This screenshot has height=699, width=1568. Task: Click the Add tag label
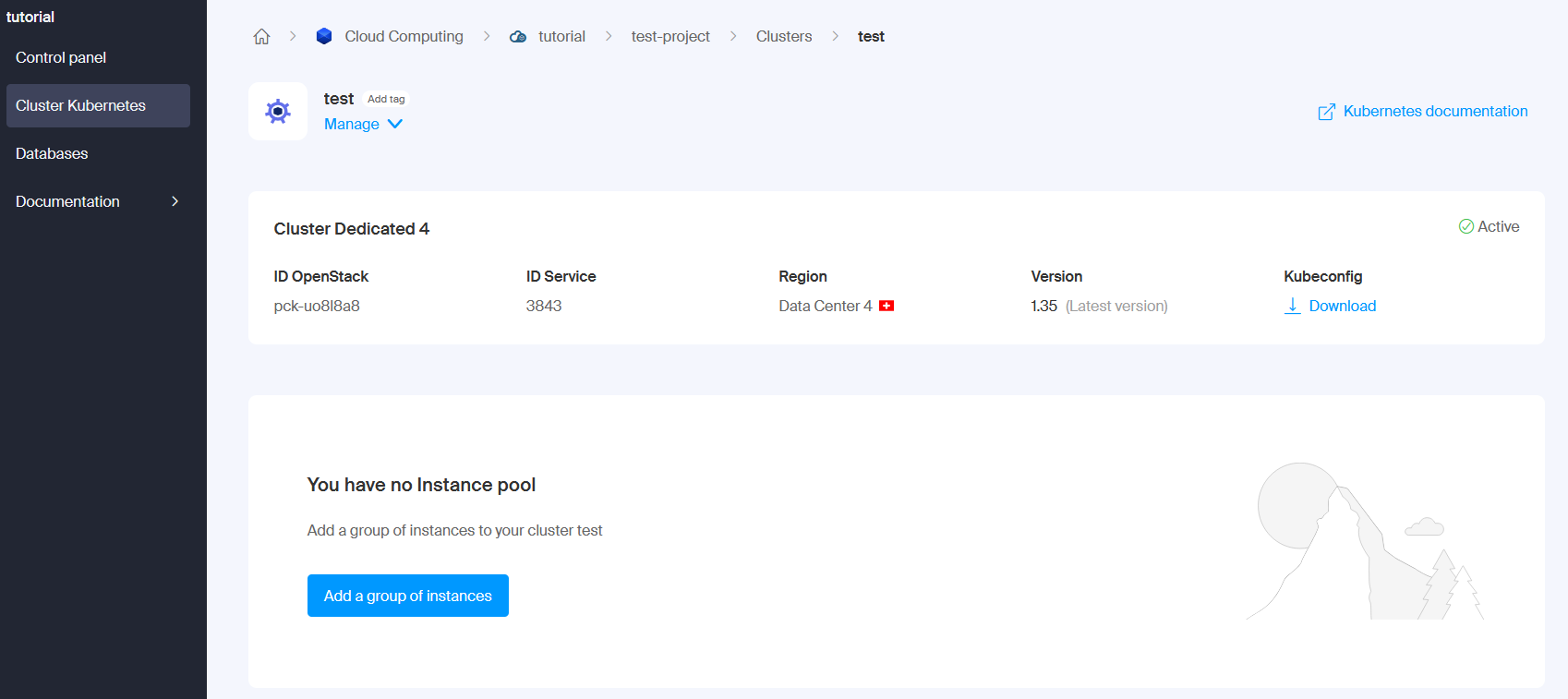(x=386, y=99)
